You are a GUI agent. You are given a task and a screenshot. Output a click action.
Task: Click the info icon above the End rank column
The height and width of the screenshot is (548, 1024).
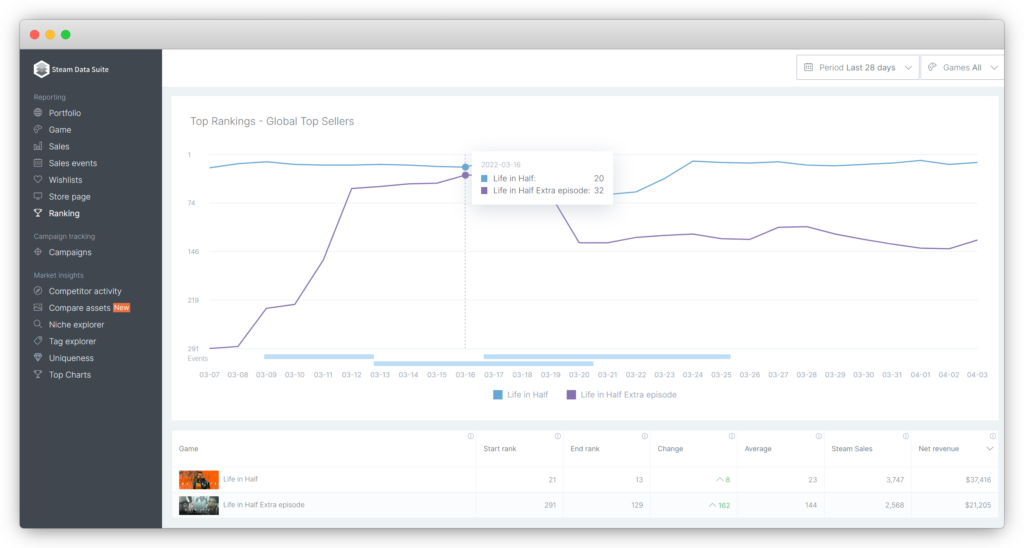point(645,436)
